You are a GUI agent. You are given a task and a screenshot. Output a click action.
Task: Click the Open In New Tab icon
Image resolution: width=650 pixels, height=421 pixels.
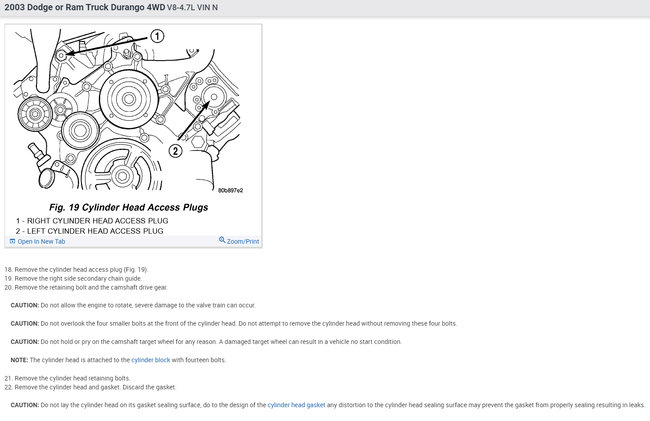[x=12, y=241]
